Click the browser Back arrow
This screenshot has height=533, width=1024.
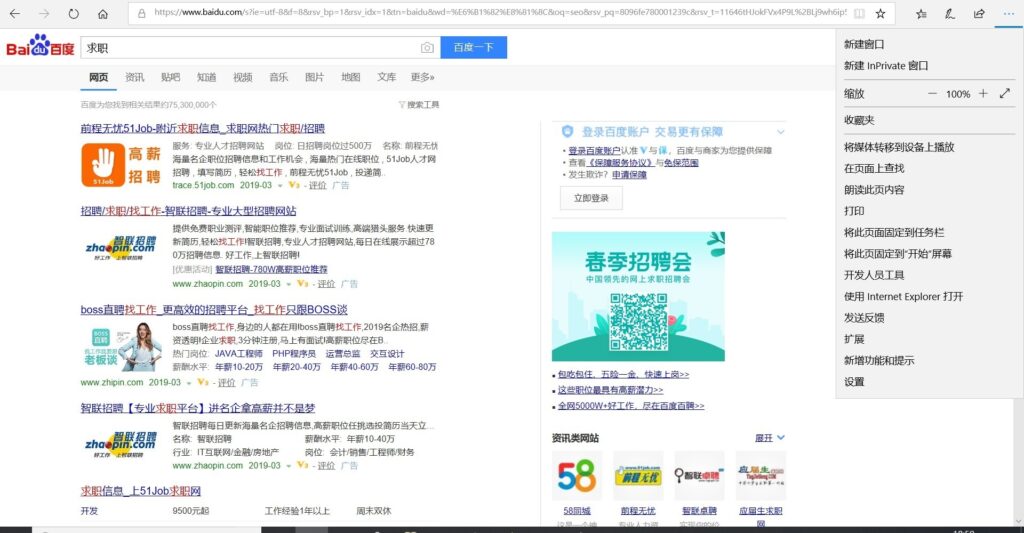point(15,14)
